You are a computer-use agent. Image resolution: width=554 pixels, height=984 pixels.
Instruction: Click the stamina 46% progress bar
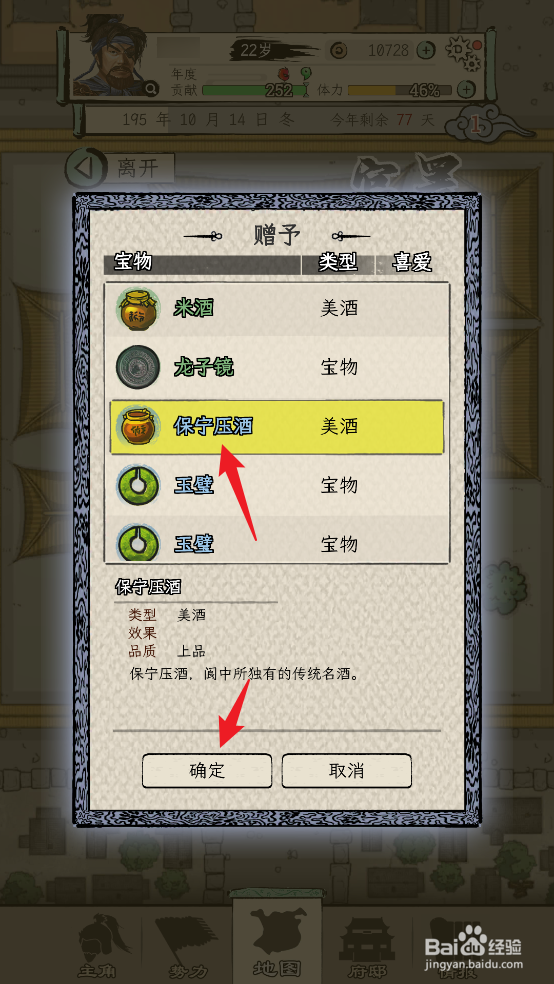(x=400, y=90)
